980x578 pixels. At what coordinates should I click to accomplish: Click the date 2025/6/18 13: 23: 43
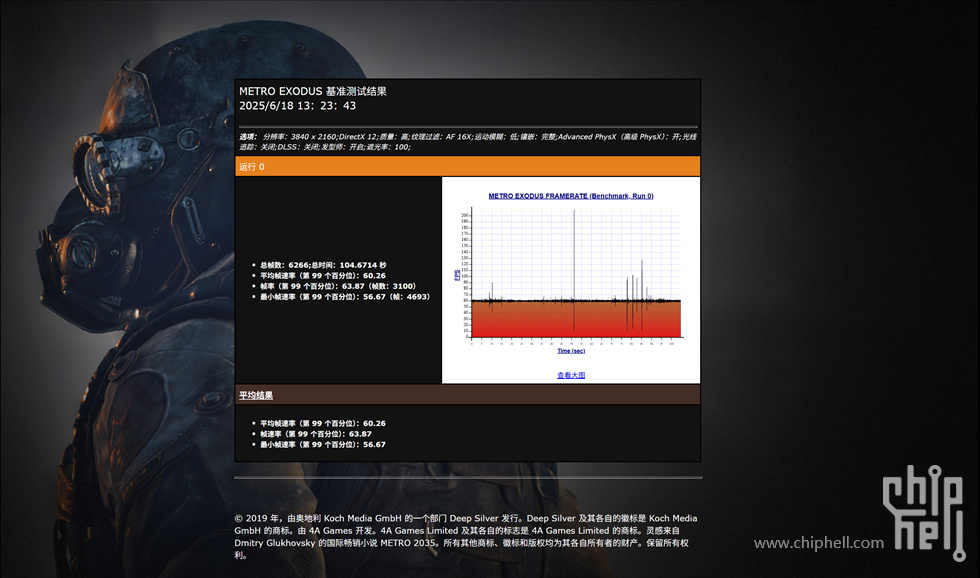298,106
